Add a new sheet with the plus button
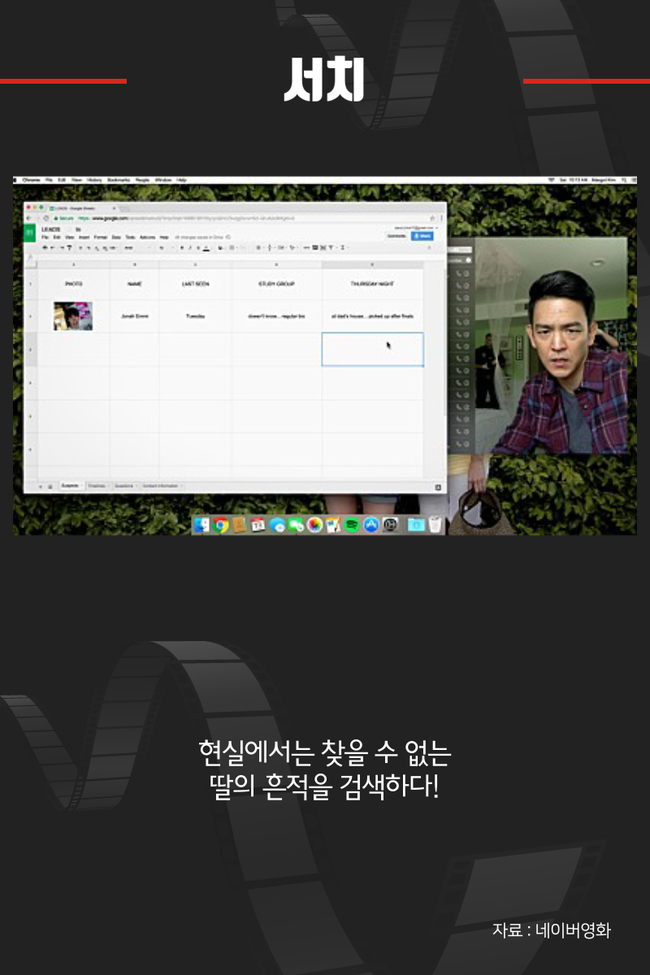This screenshot has width=650, height=975. click(40, 486)
